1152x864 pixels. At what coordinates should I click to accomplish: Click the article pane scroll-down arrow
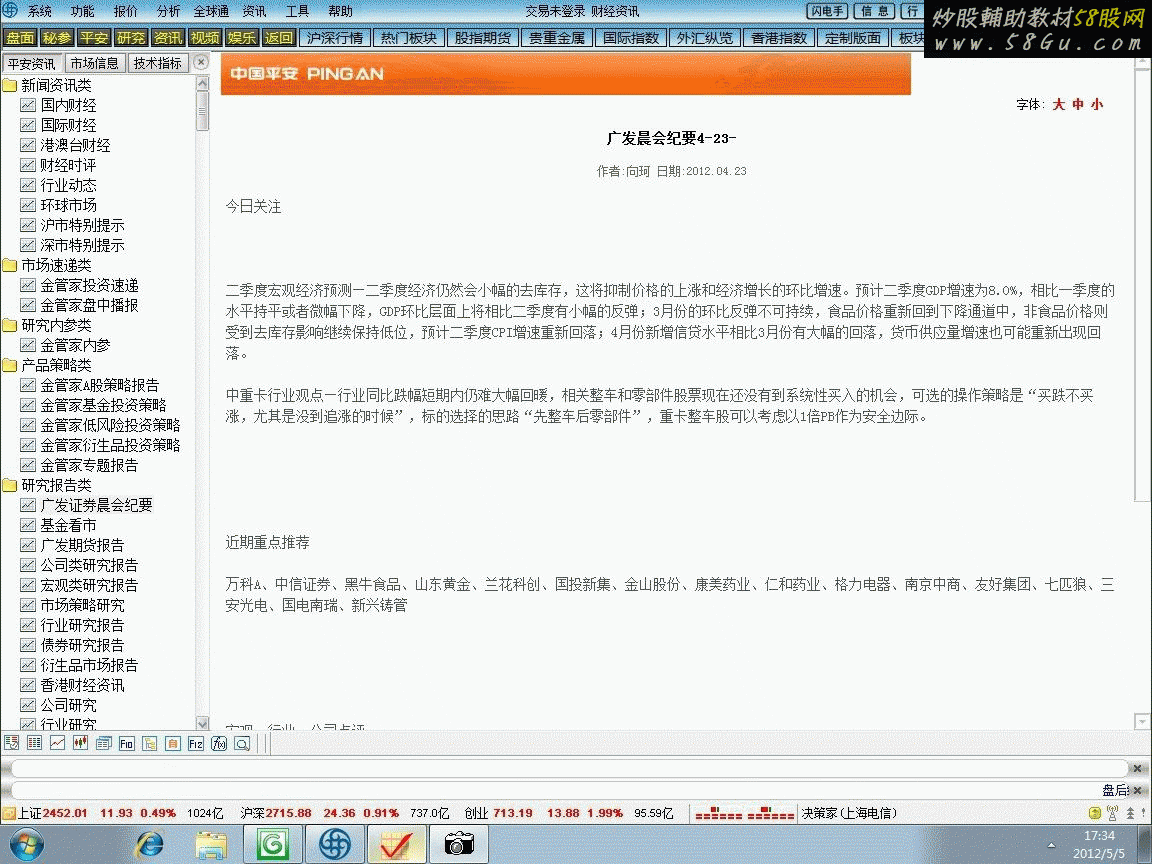[1142, 720]
